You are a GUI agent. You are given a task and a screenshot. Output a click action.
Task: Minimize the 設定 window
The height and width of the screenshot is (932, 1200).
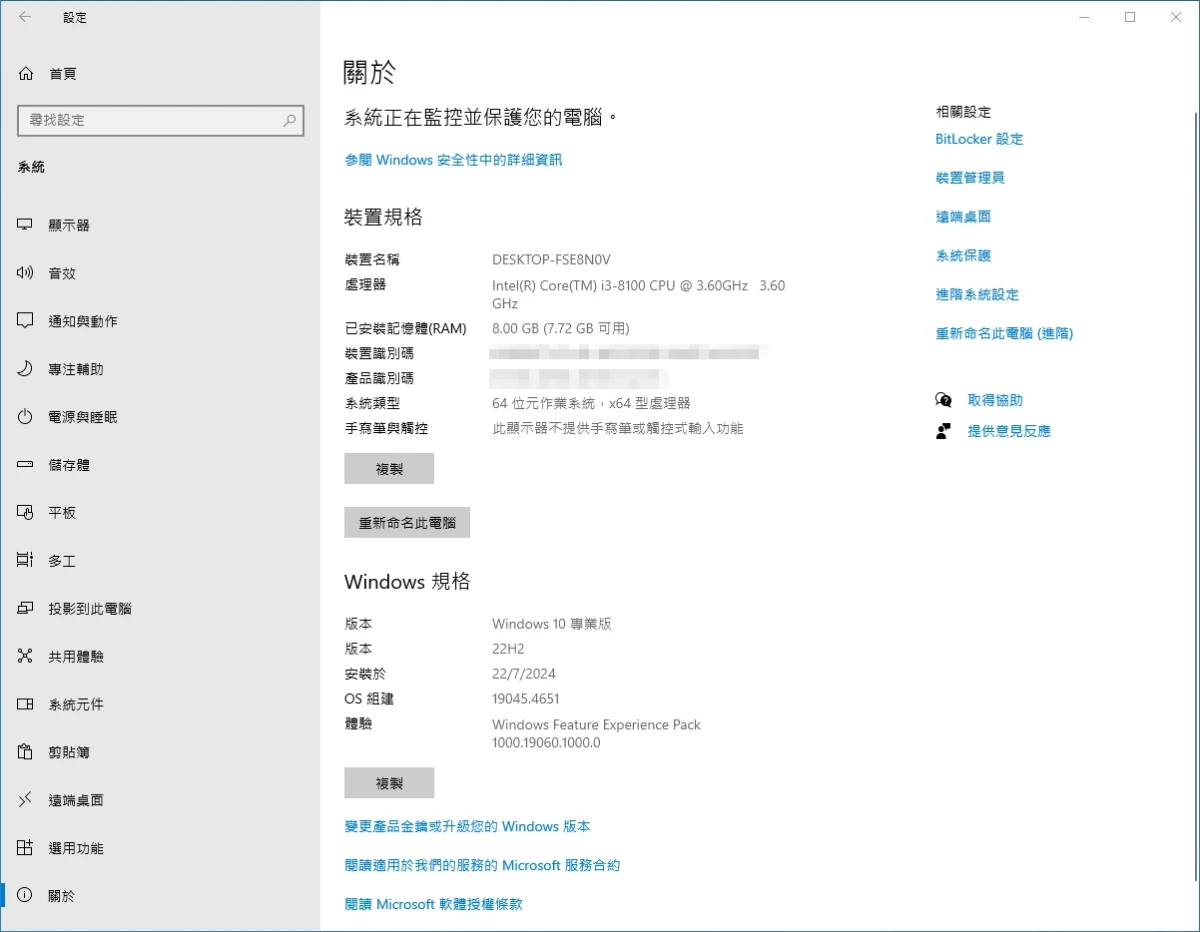tap(1084, 17)
